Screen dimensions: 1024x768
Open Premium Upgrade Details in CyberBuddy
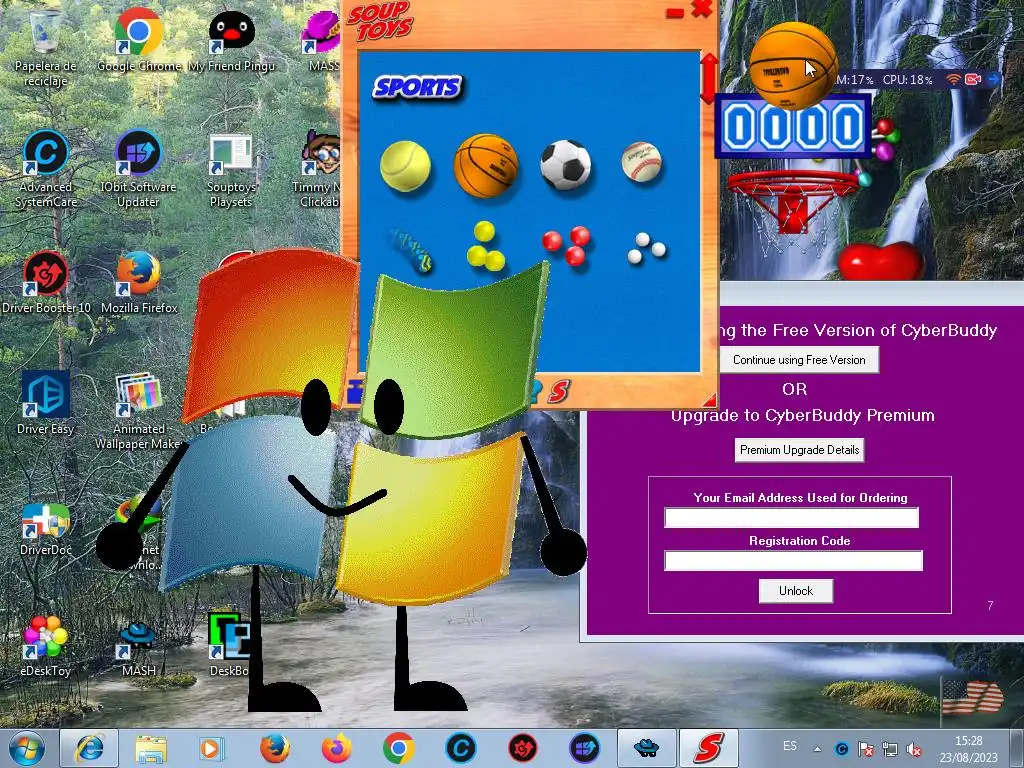click(x=799, y=450)
